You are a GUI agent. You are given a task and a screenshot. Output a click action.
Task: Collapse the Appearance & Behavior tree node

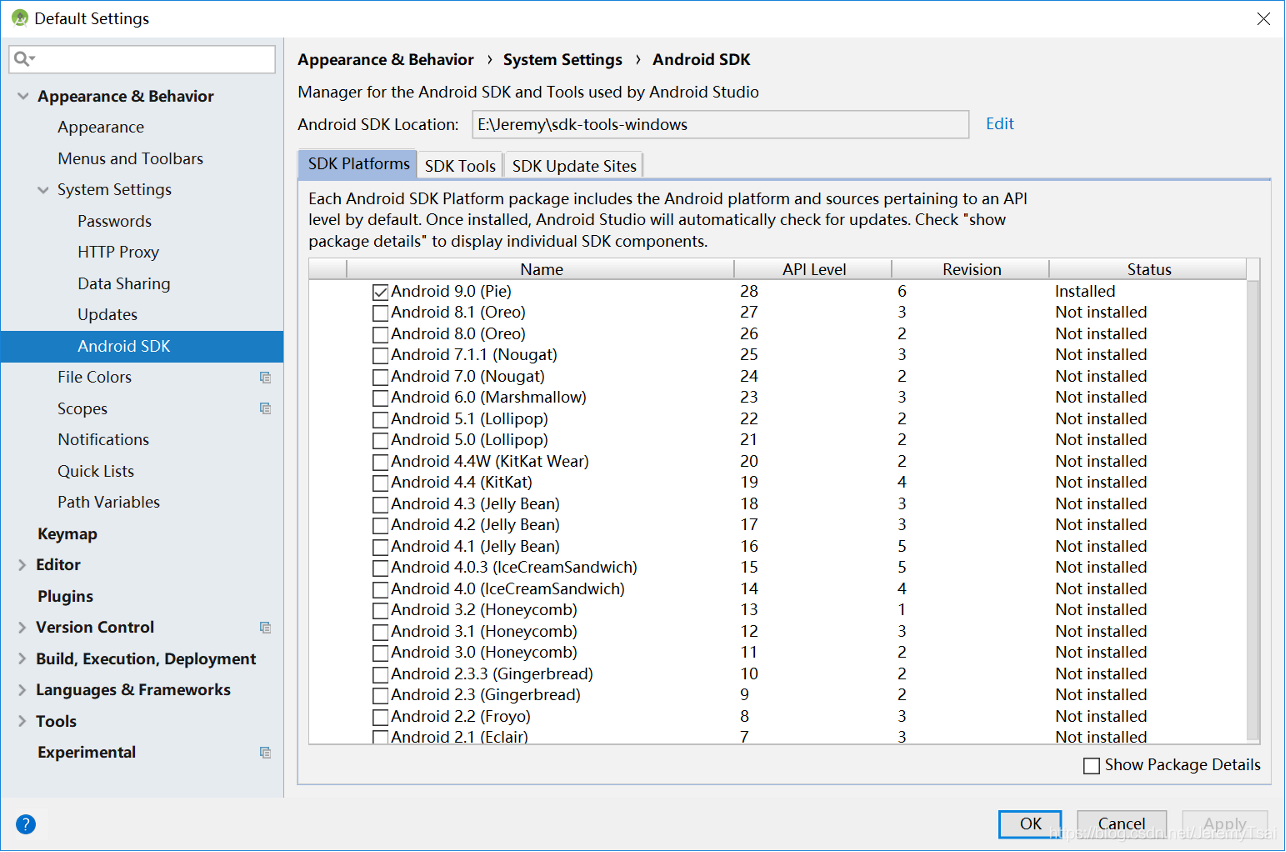coord(22,96)
